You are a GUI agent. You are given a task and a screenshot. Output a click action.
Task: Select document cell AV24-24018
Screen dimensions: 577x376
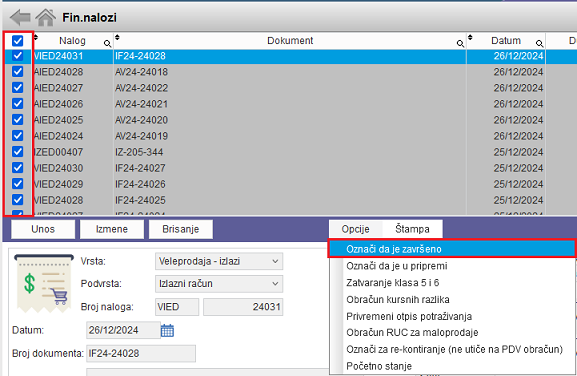pyautogui.click(x=290, y=72)
